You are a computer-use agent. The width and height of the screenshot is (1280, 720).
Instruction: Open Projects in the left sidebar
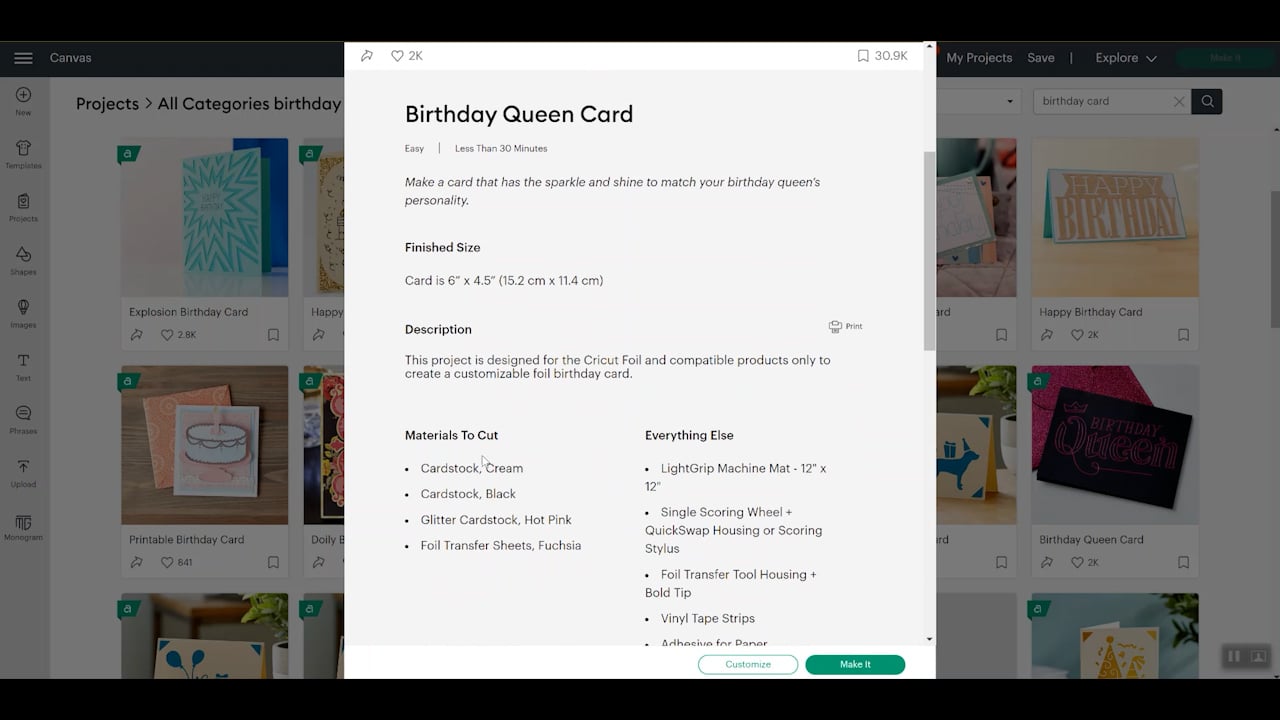pyautogui.click(x=23, y=207)
